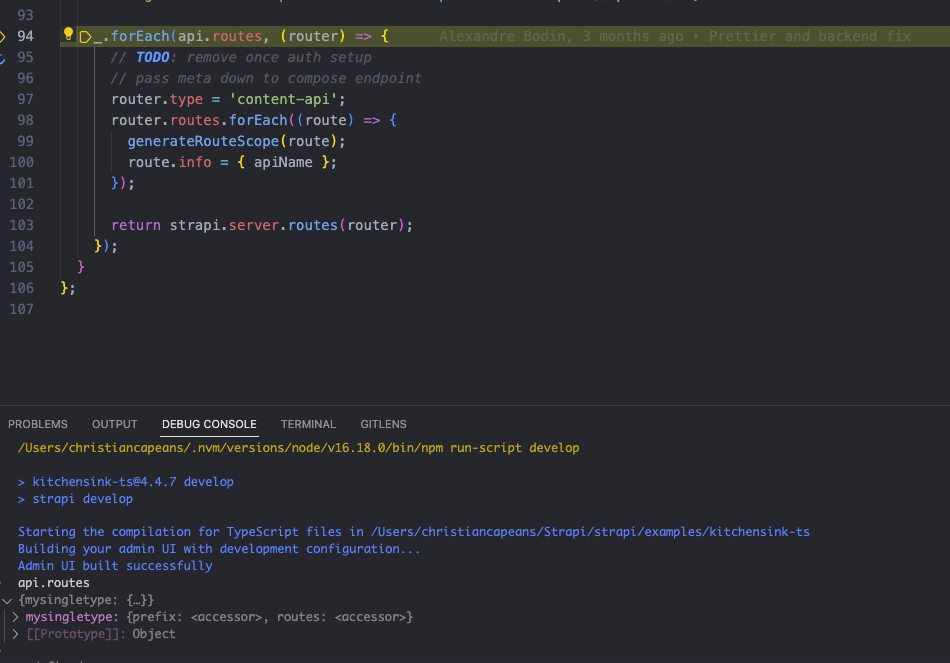This screenshot has height=663, width=950.
Task: Collapse the {mysingletype: {…}} evaluation result
Action: point(5,600)
